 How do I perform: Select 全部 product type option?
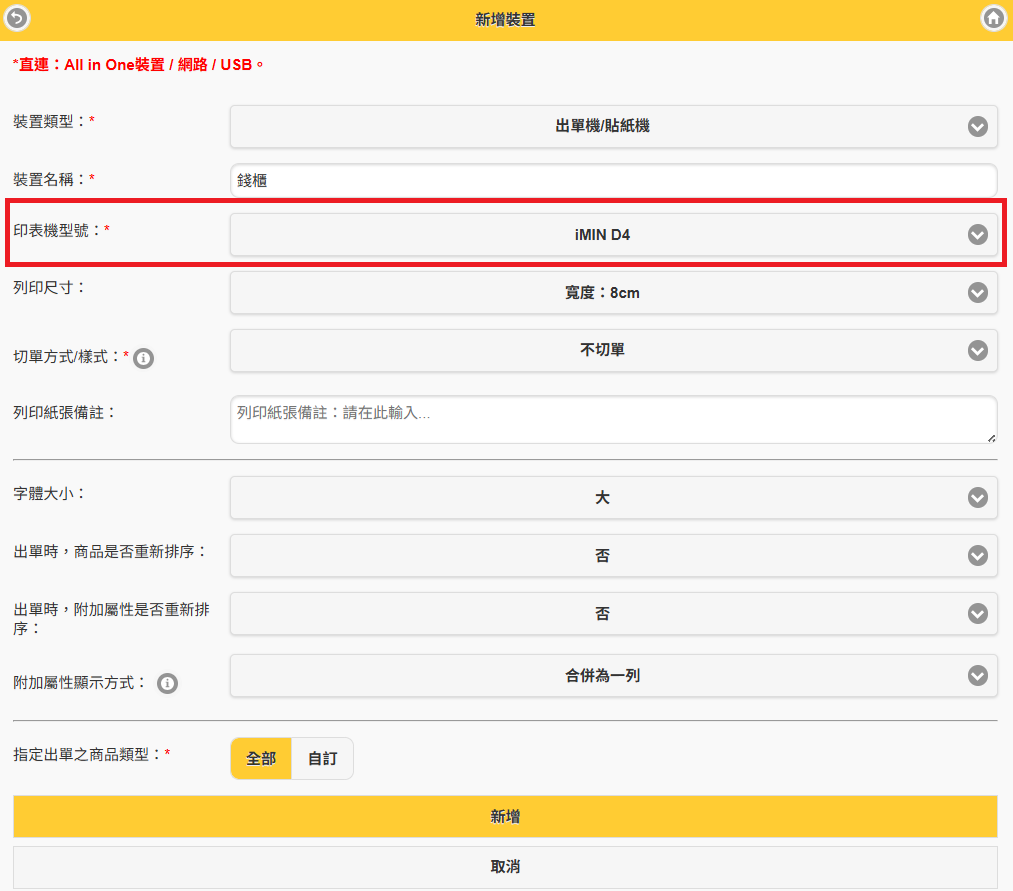click(261, 759)
